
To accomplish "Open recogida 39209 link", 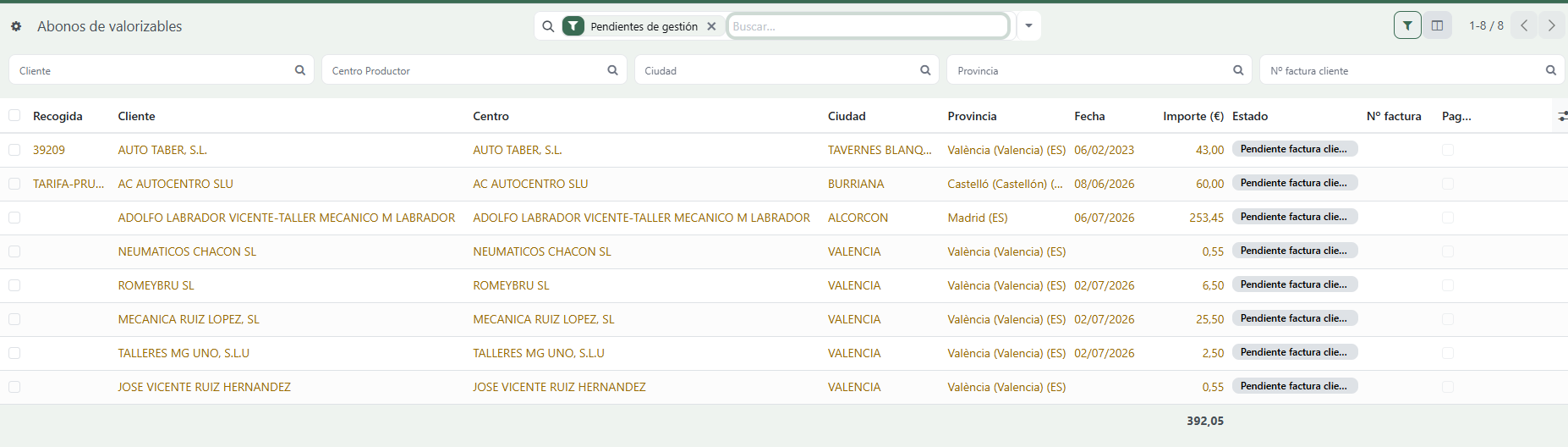I will pos(49,150).
